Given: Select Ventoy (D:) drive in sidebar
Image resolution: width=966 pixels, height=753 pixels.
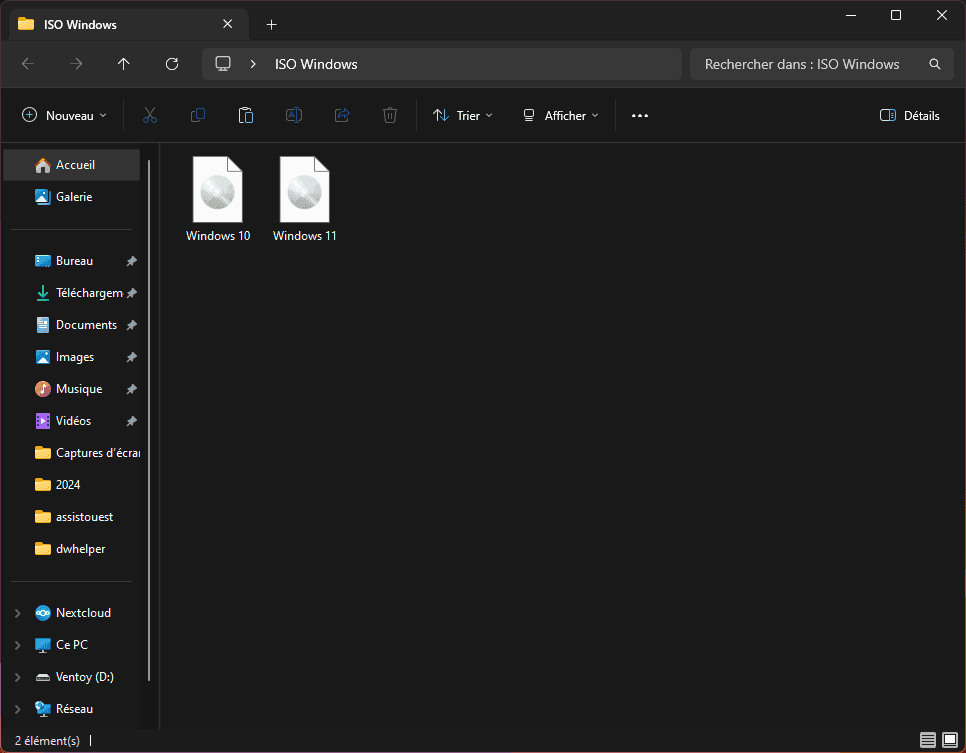Looking at the screenshot, I should coord(71,677).
